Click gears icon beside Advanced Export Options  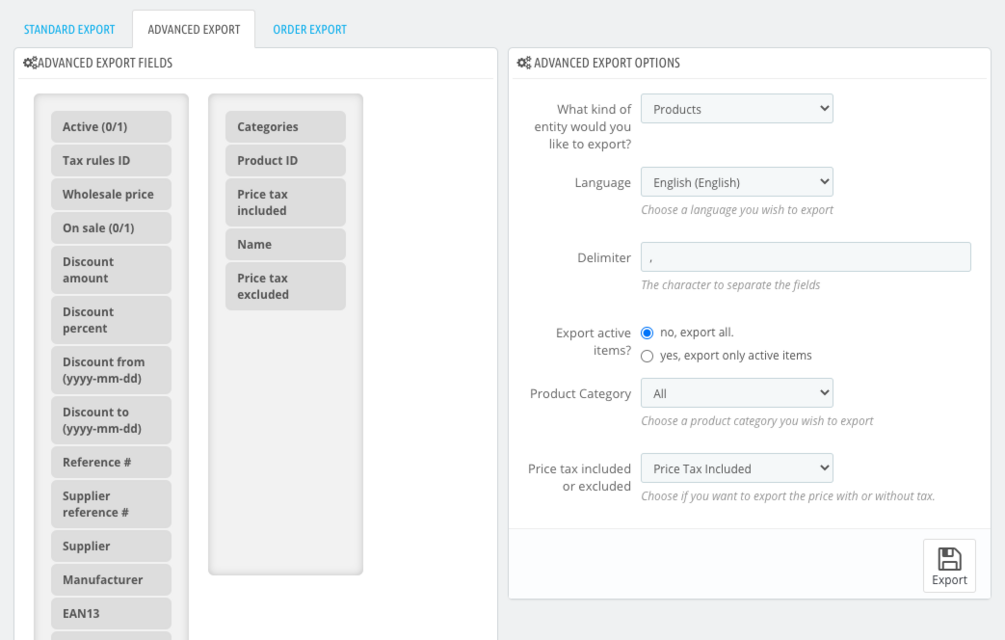coord(524,63)
